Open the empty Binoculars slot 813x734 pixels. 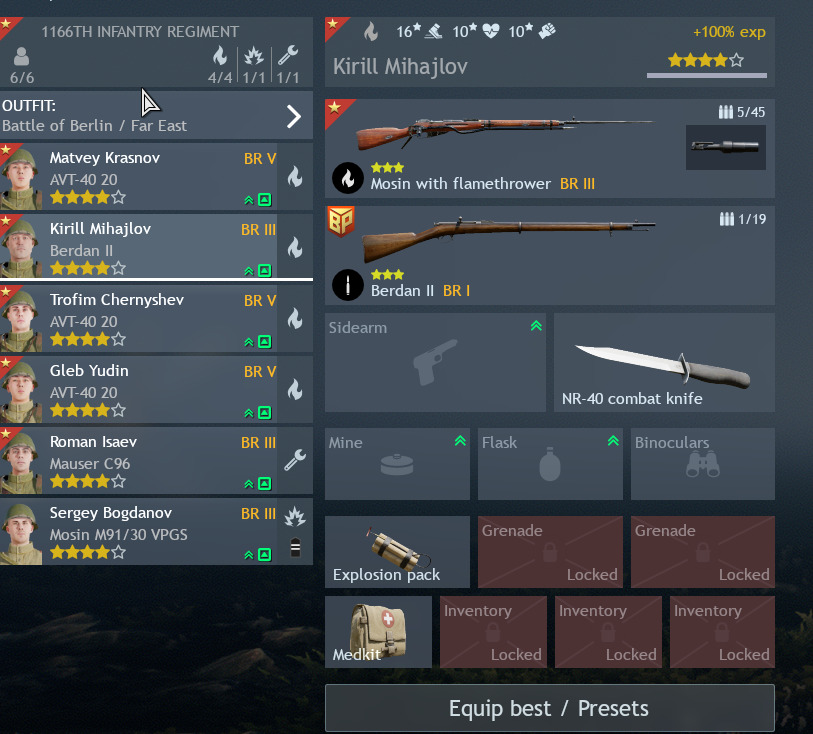pyautogui.click(x=703, y=464)
